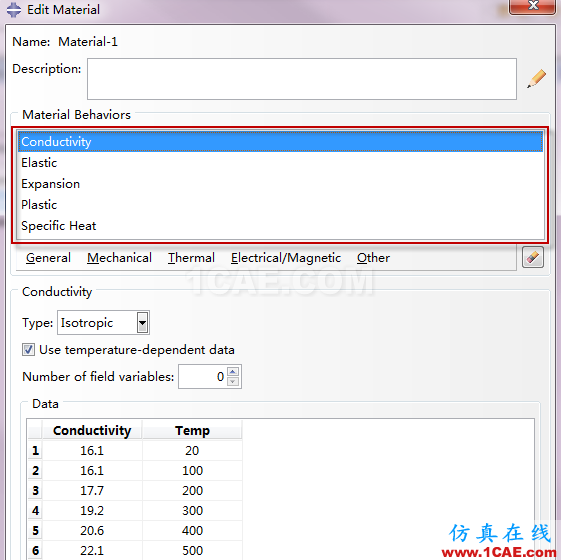Screen dimensions: 561x560
Task: Select the Elastic material behavior
Action: [280, 163]
